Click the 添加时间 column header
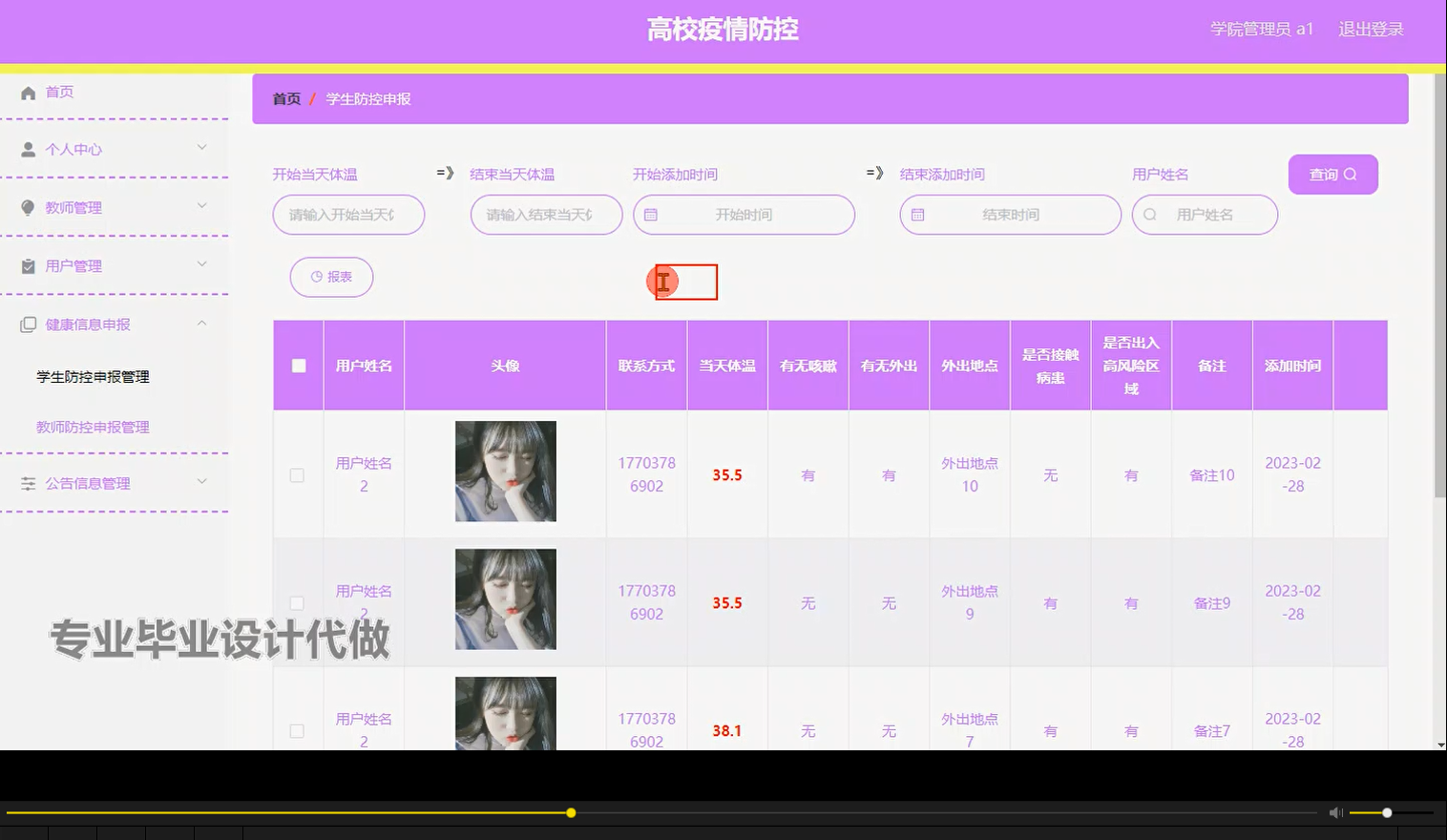Screen dimensions: 1447x840 point(1293,367)
